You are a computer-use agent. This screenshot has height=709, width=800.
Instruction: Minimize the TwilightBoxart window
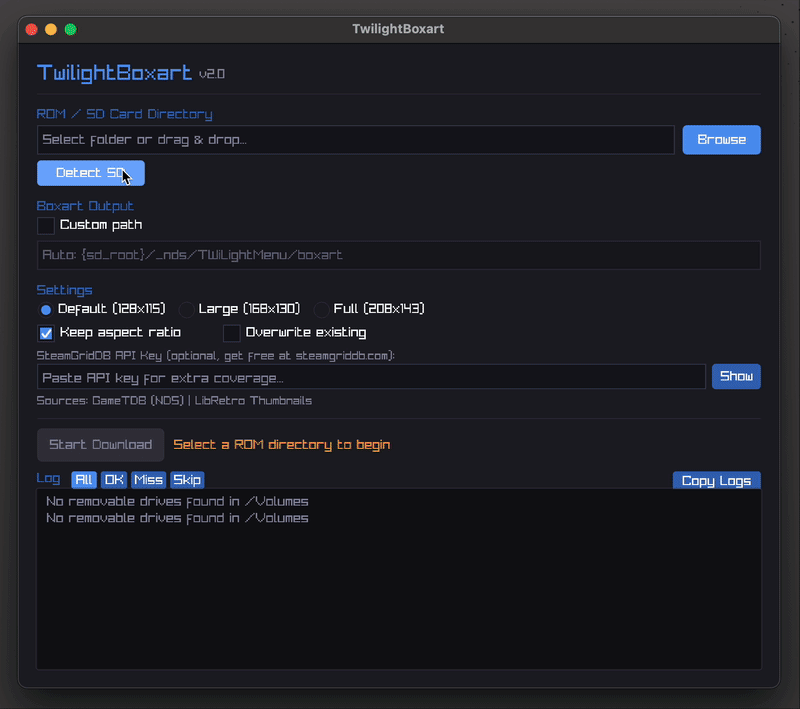(x=51, y=29)
